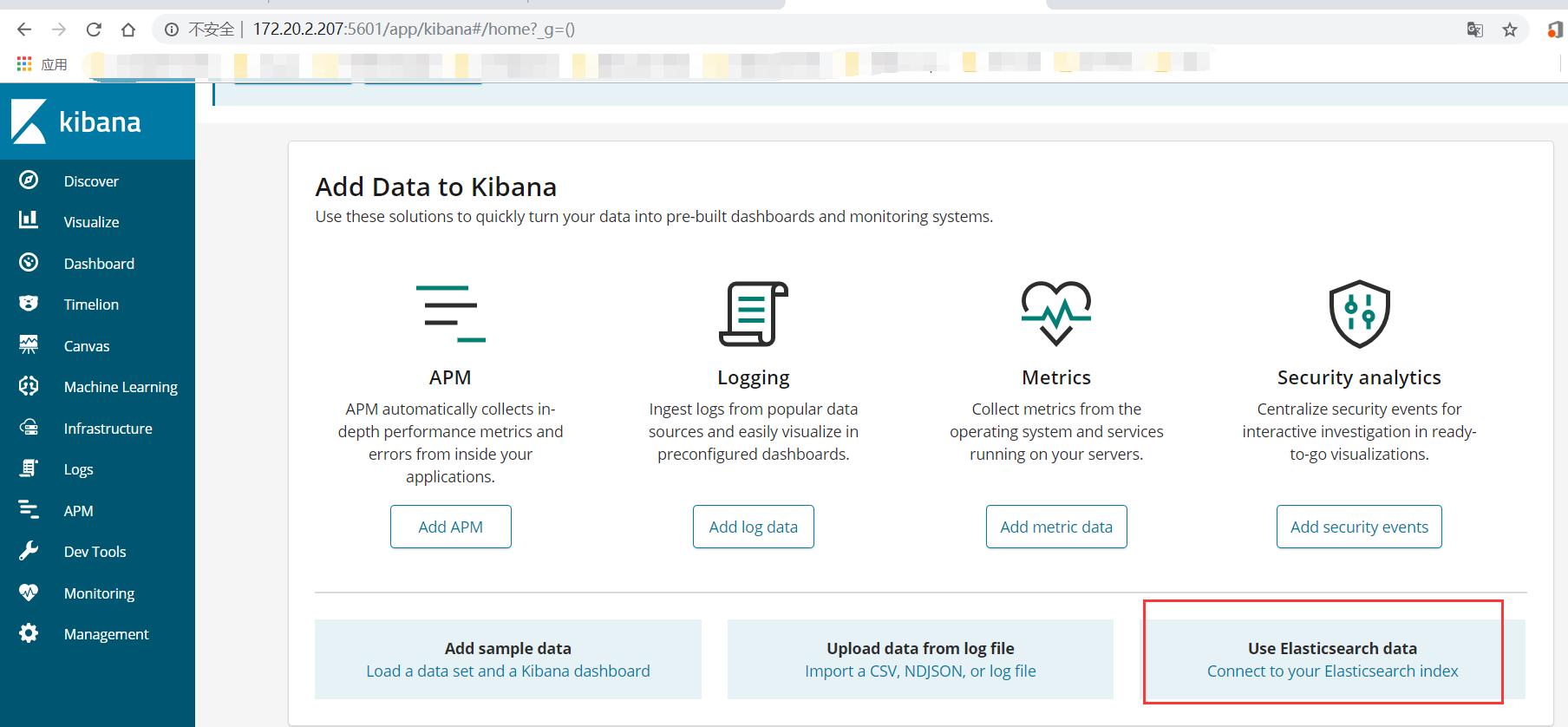Select Timelion from the sidebar
Image resolution: width=1568 pixels, height=727 pixels.
tap(91, 305)
